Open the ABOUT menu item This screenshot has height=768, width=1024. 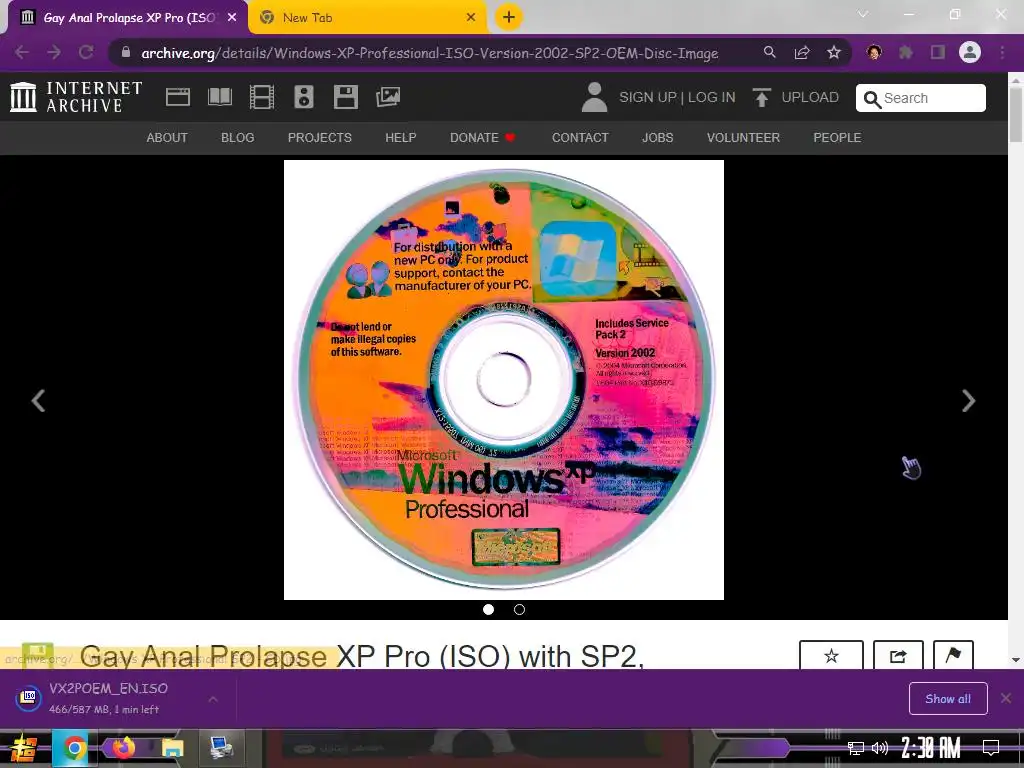pyautogui.click(x=167, y=138)
